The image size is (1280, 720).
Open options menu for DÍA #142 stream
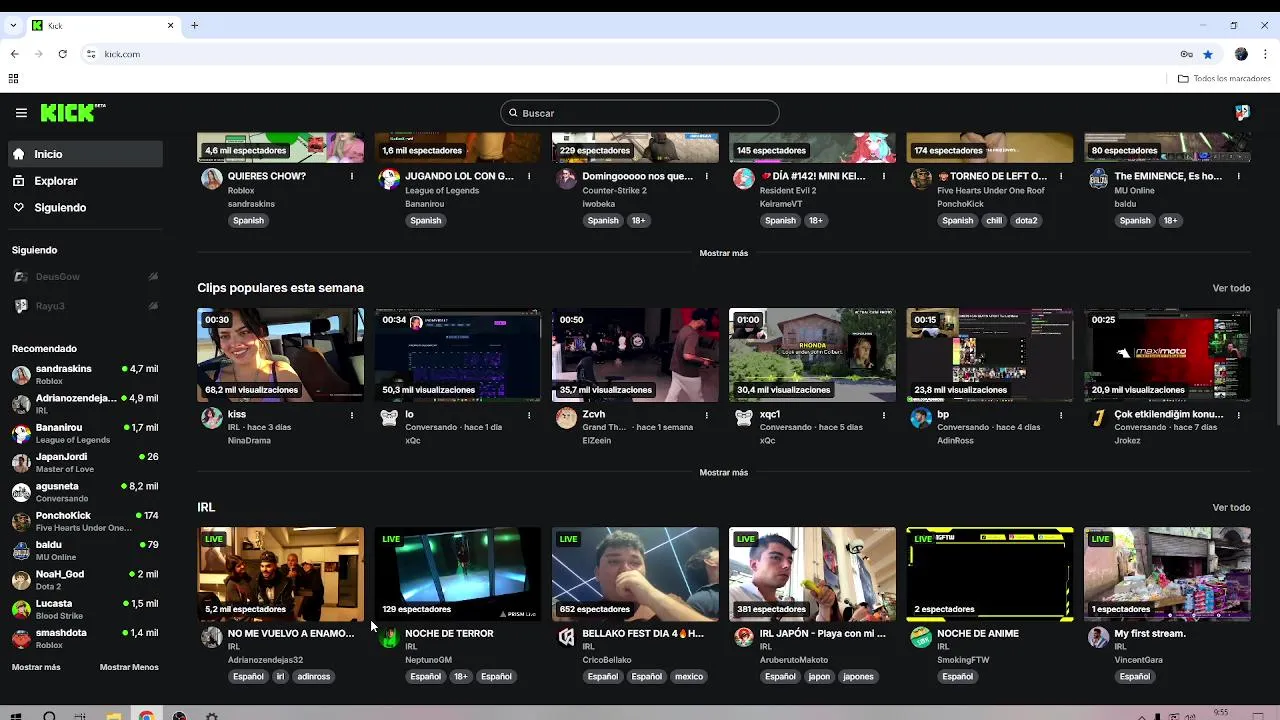tap(884, 176)
